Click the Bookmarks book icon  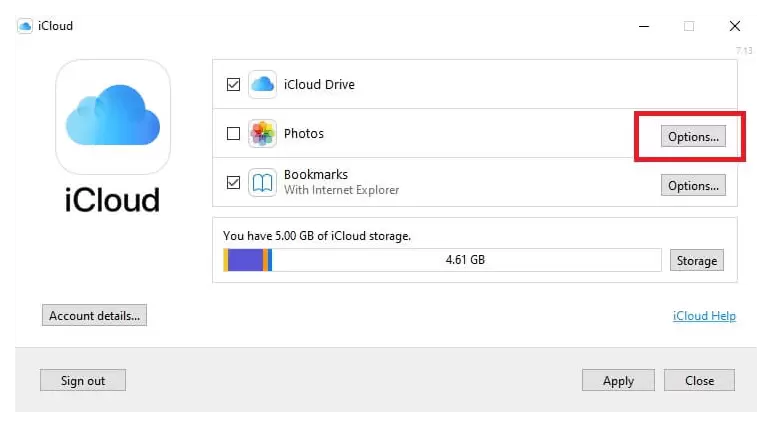coord(262,183)
